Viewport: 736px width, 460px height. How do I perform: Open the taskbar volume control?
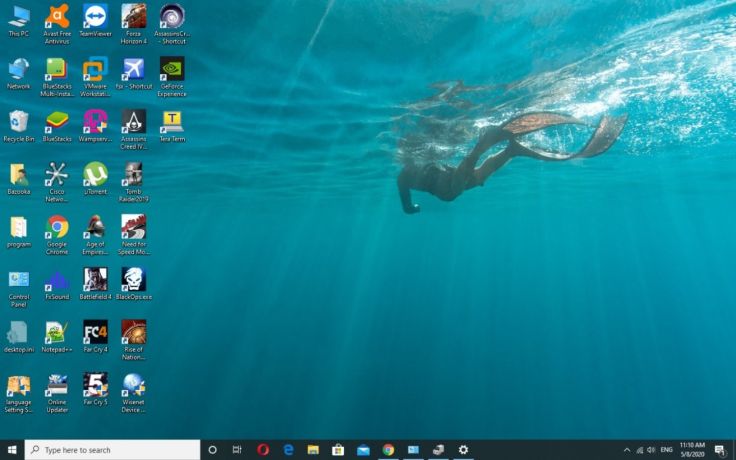[652, 450]
